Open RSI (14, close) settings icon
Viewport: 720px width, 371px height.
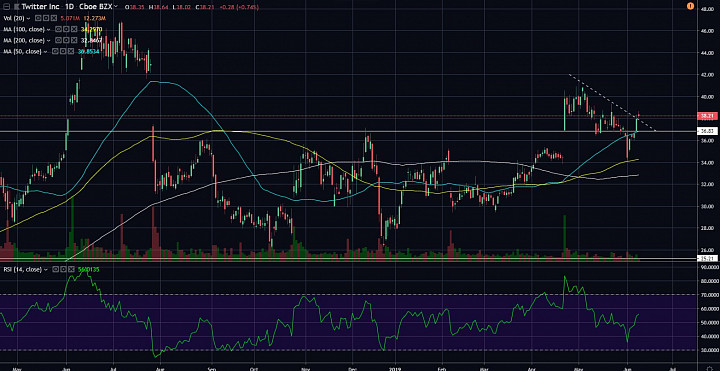[63, 270]
